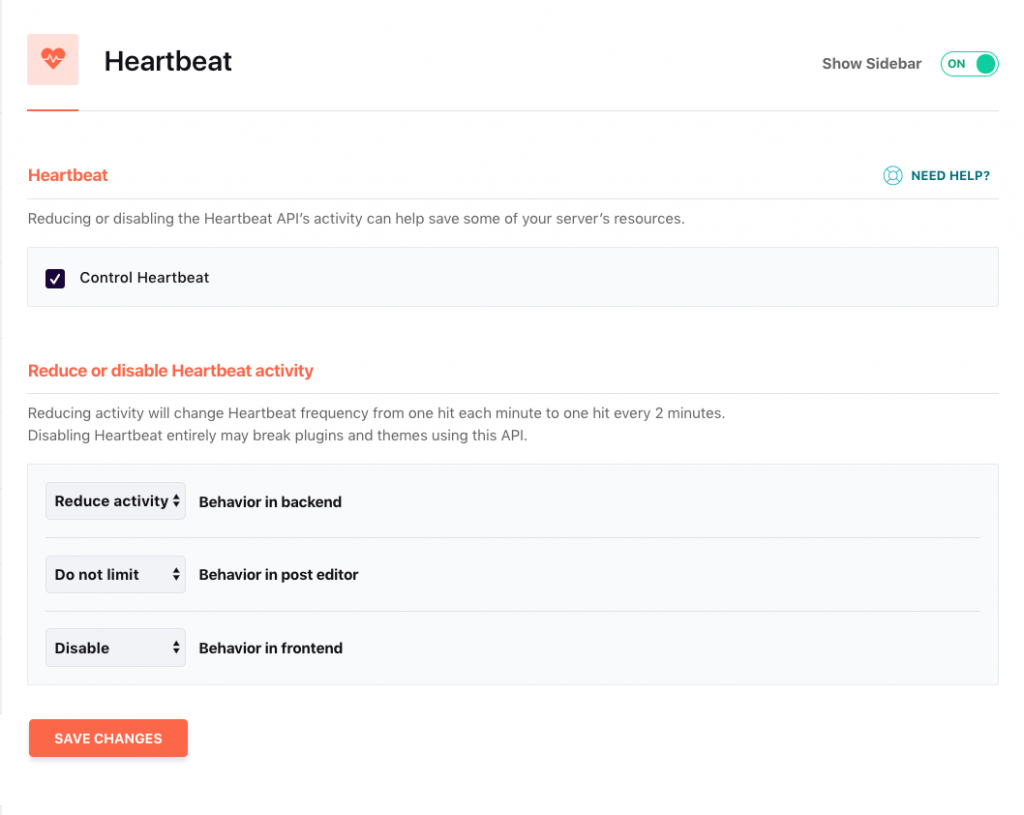Open the Behavior in backend dropdown
The height and width of the screenshot is (815, 1024).
(x=116, y=501)
